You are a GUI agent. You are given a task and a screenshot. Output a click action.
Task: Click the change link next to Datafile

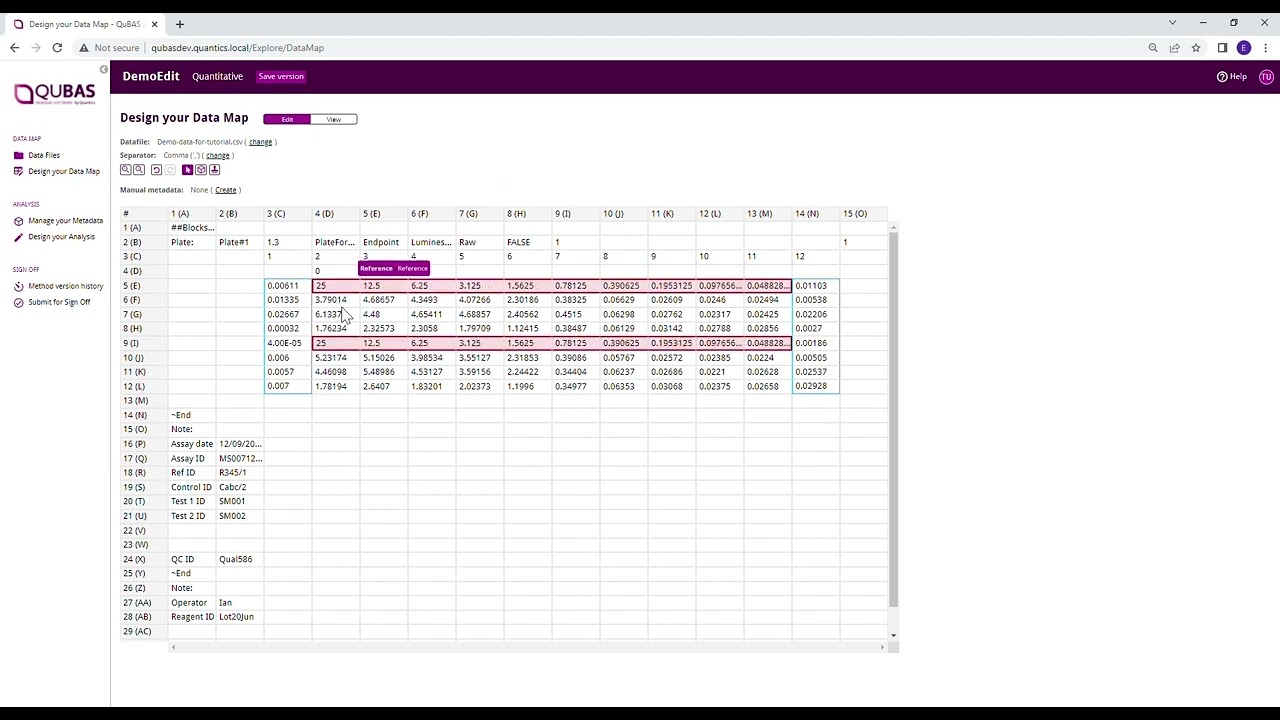[x=260, y=142]
